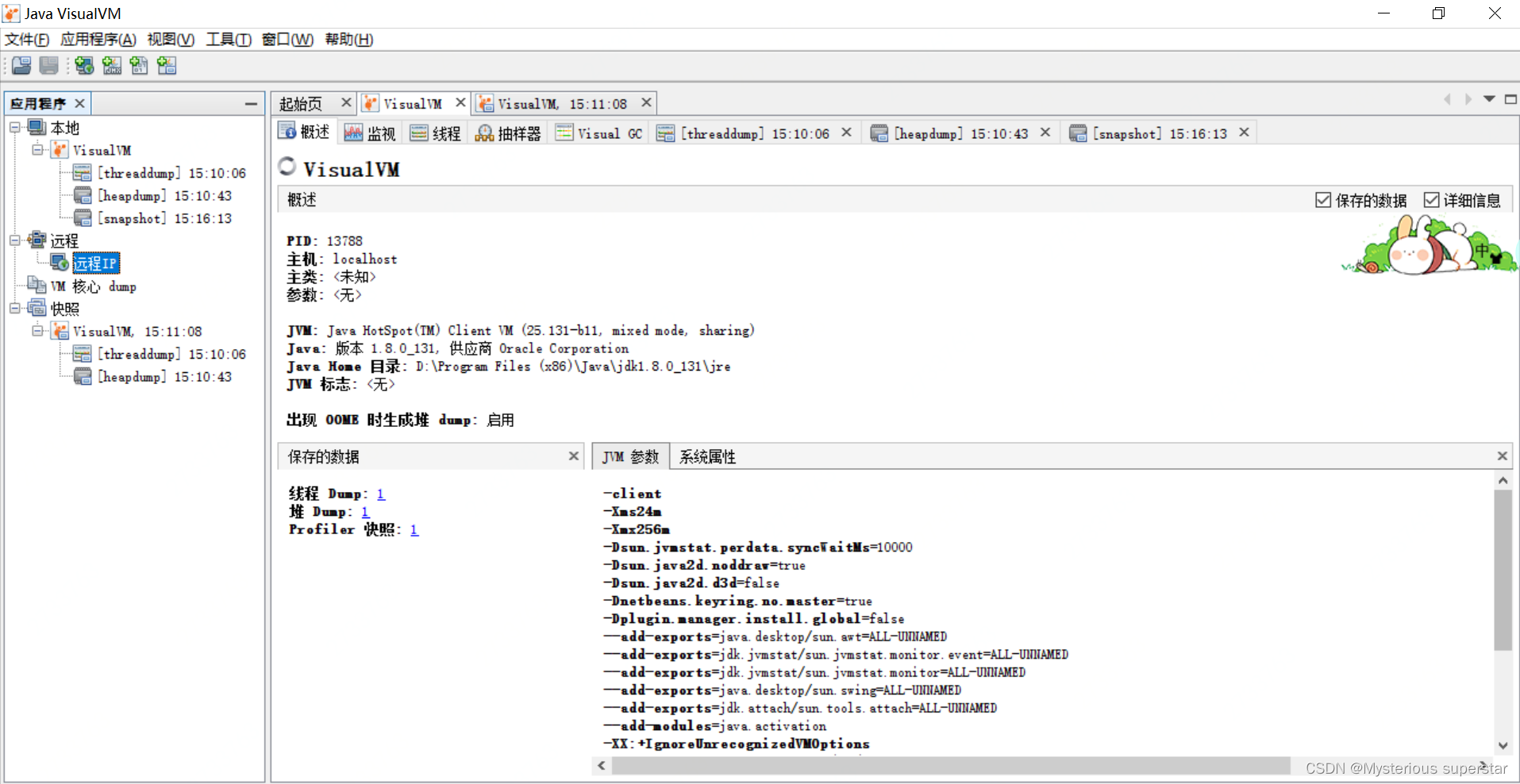
Task: Toggle the 保存的数据 checkbox
Action: (x=1323, y=200)
